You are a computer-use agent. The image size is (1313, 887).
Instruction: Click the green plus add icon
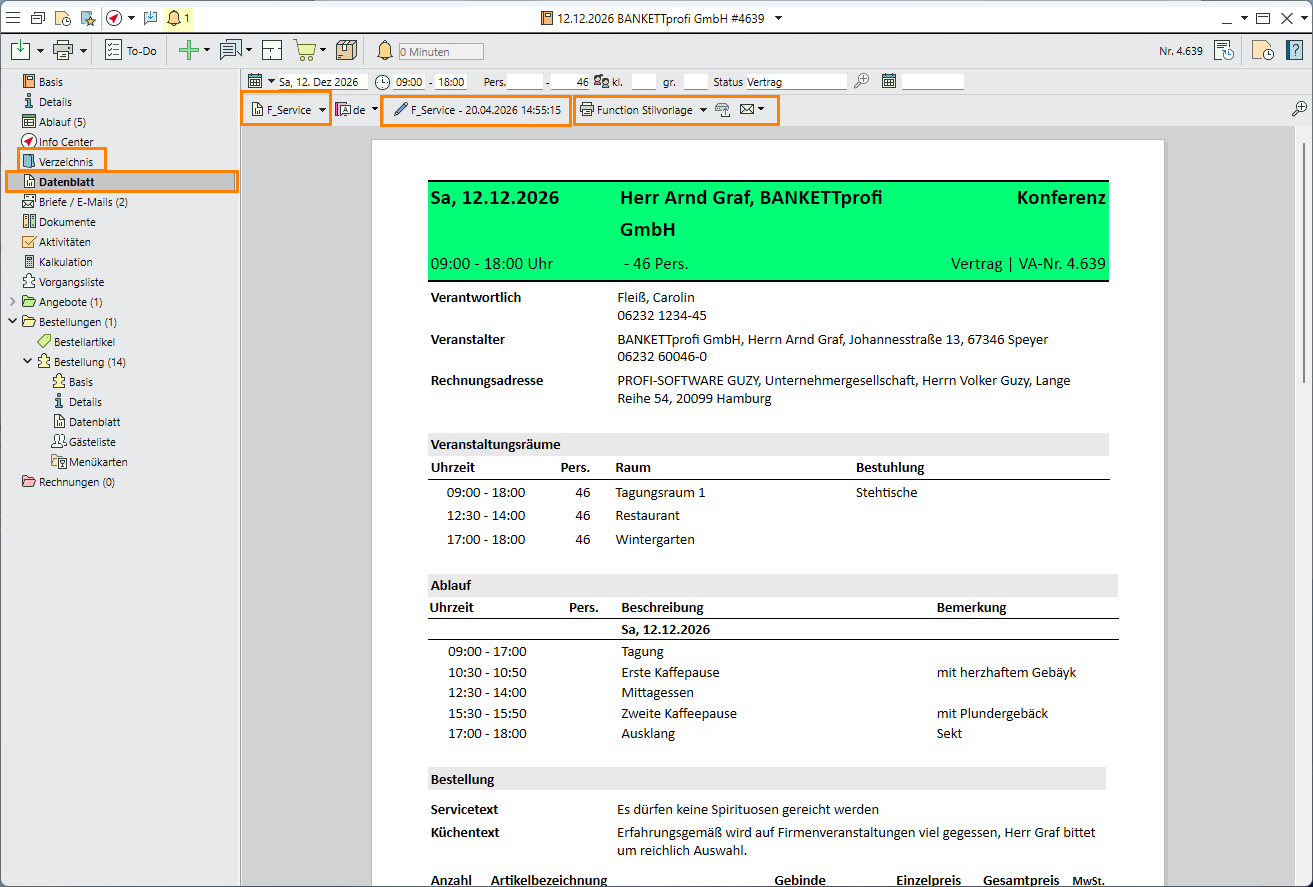tap(188, 50)
